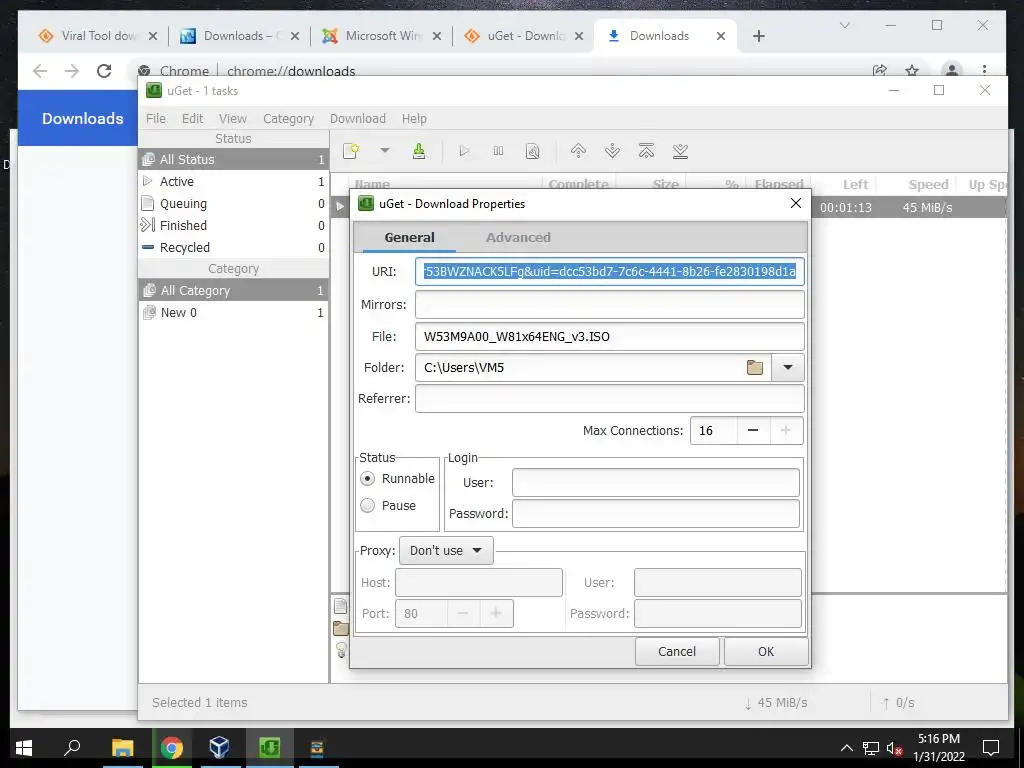The width and height of the screenshot is (1024, 768).
Task: Click the new download toolbar icon
Action: point(351,151)
